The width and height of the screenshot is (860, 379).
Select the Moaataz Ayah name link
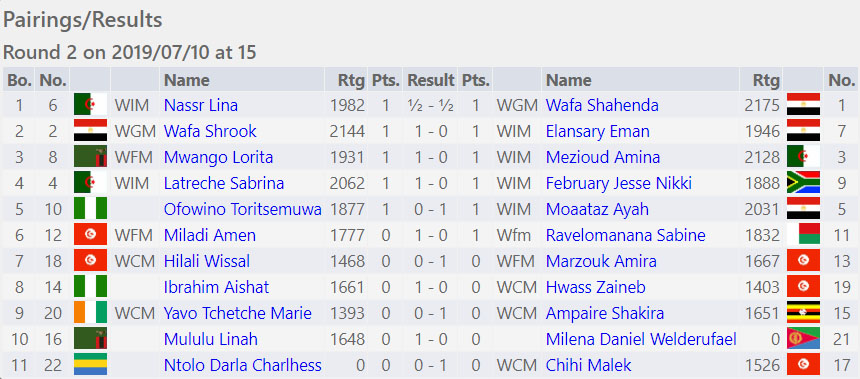click(x=597, y=209)
